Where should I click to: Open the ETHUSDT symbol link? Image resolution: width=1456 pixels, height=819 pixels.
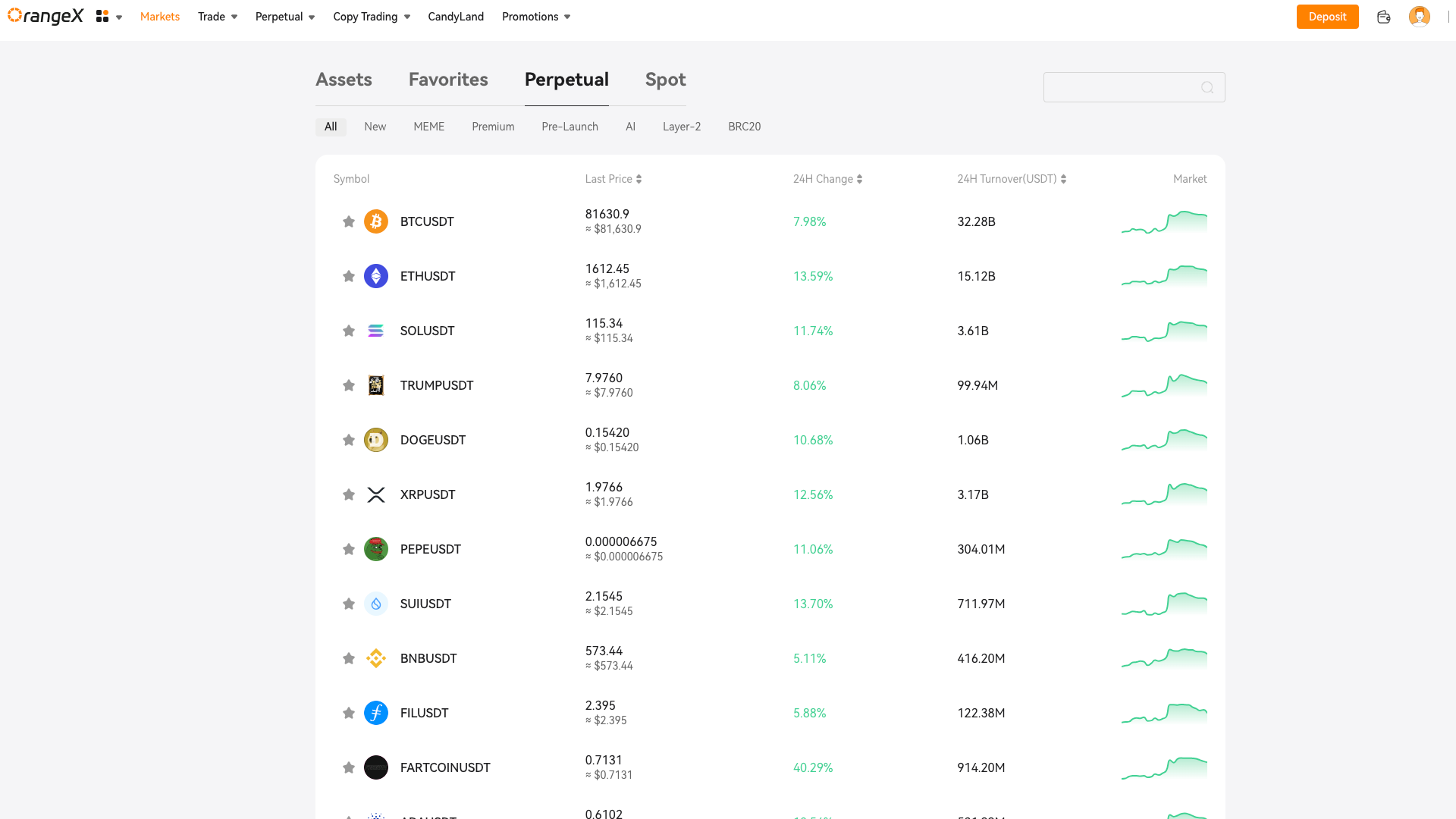(x=428, y=276)
